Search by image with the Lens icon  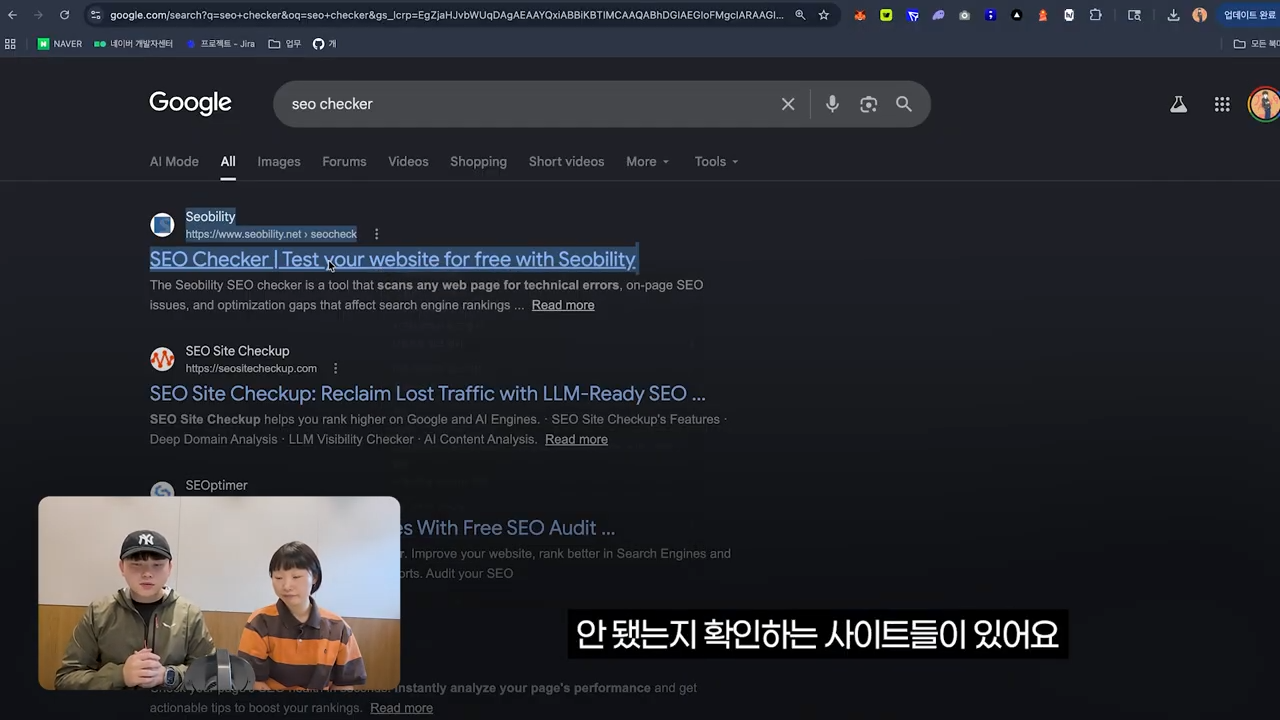868,104
